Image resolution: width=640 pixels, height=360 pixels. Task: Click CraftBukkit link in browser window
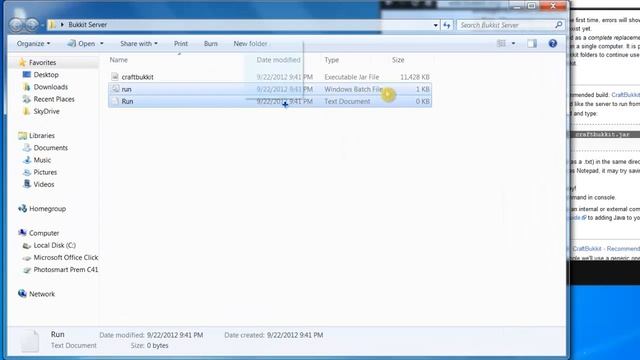(x=625, y=95)
